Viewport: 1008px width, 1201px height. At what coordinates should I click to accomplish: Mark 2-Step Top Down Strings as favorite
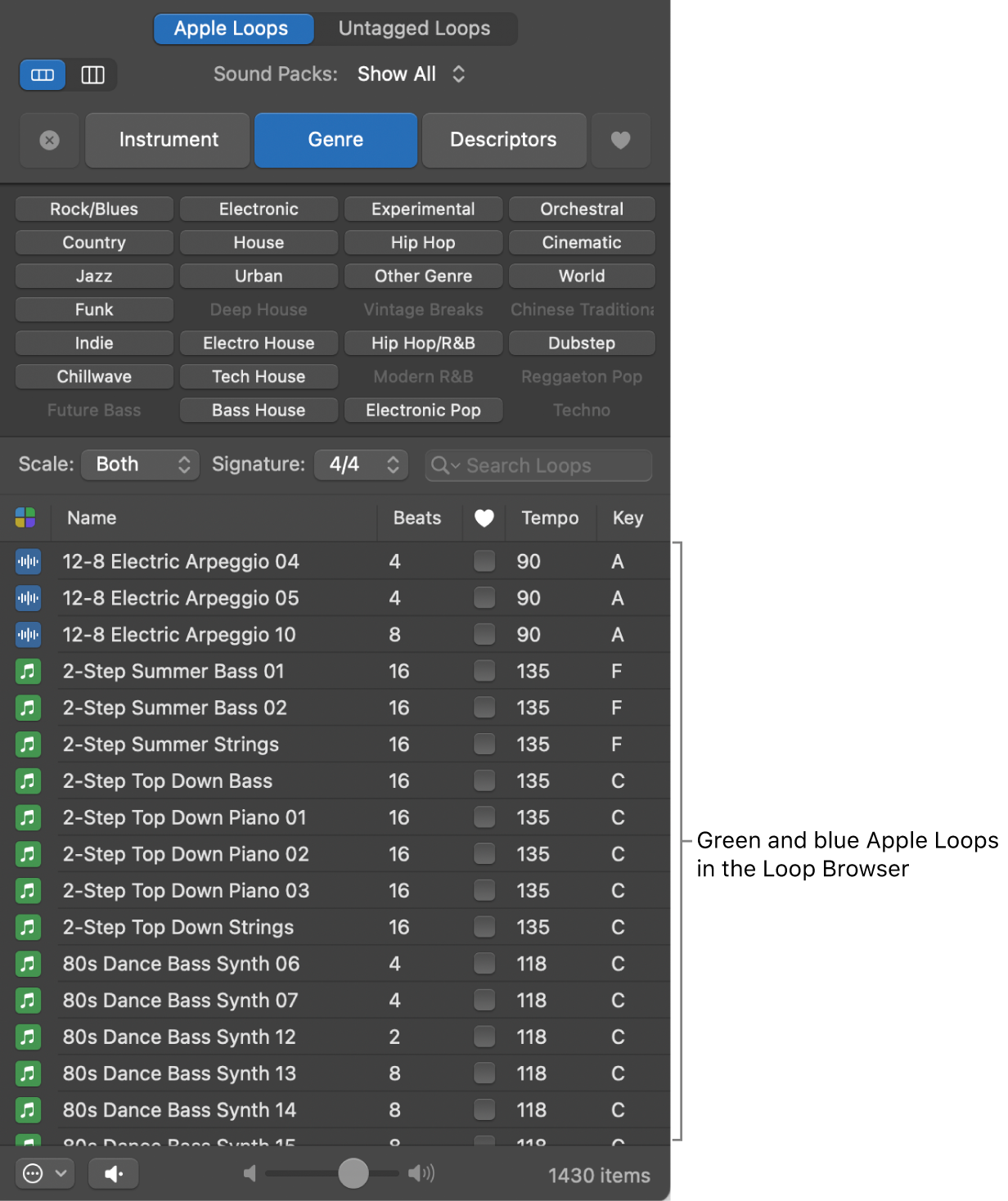[484, 927]
